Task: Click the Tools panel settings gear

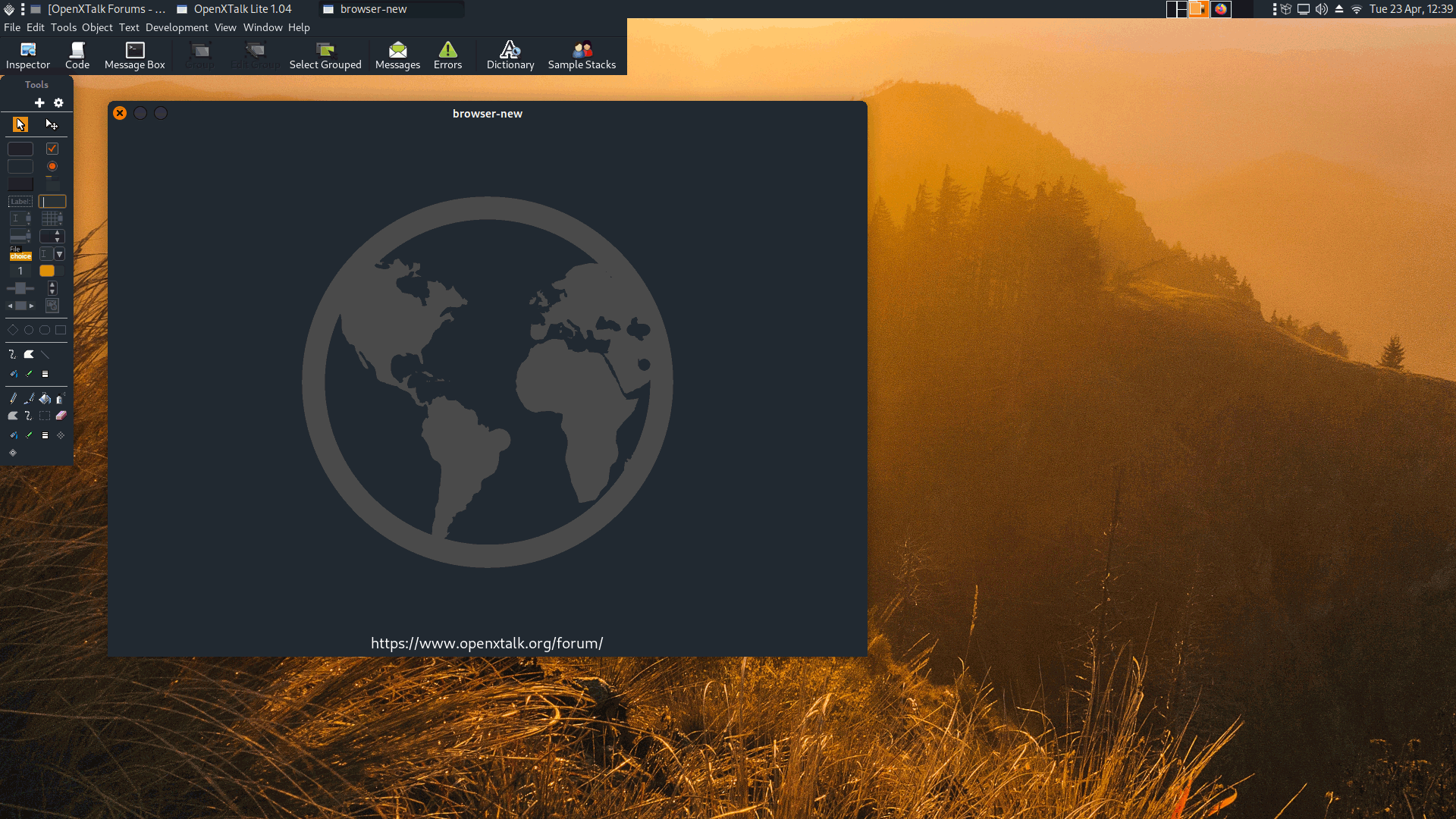Action: click(58, 102)
